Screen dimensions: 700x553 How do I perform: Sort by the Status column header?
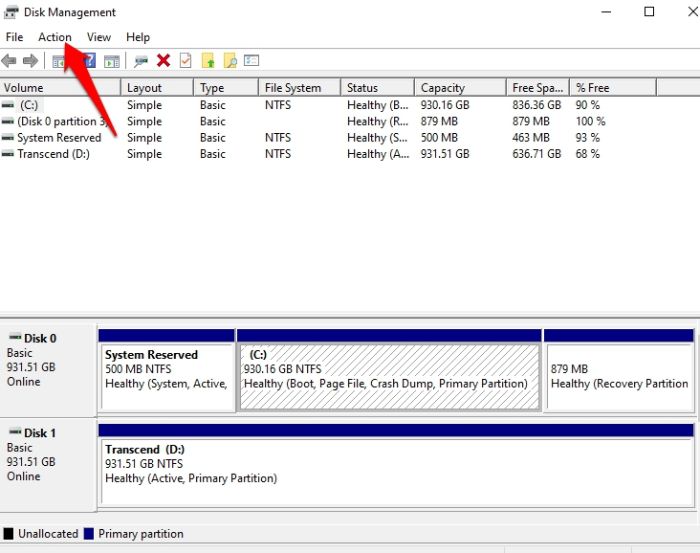click(378, 87)
